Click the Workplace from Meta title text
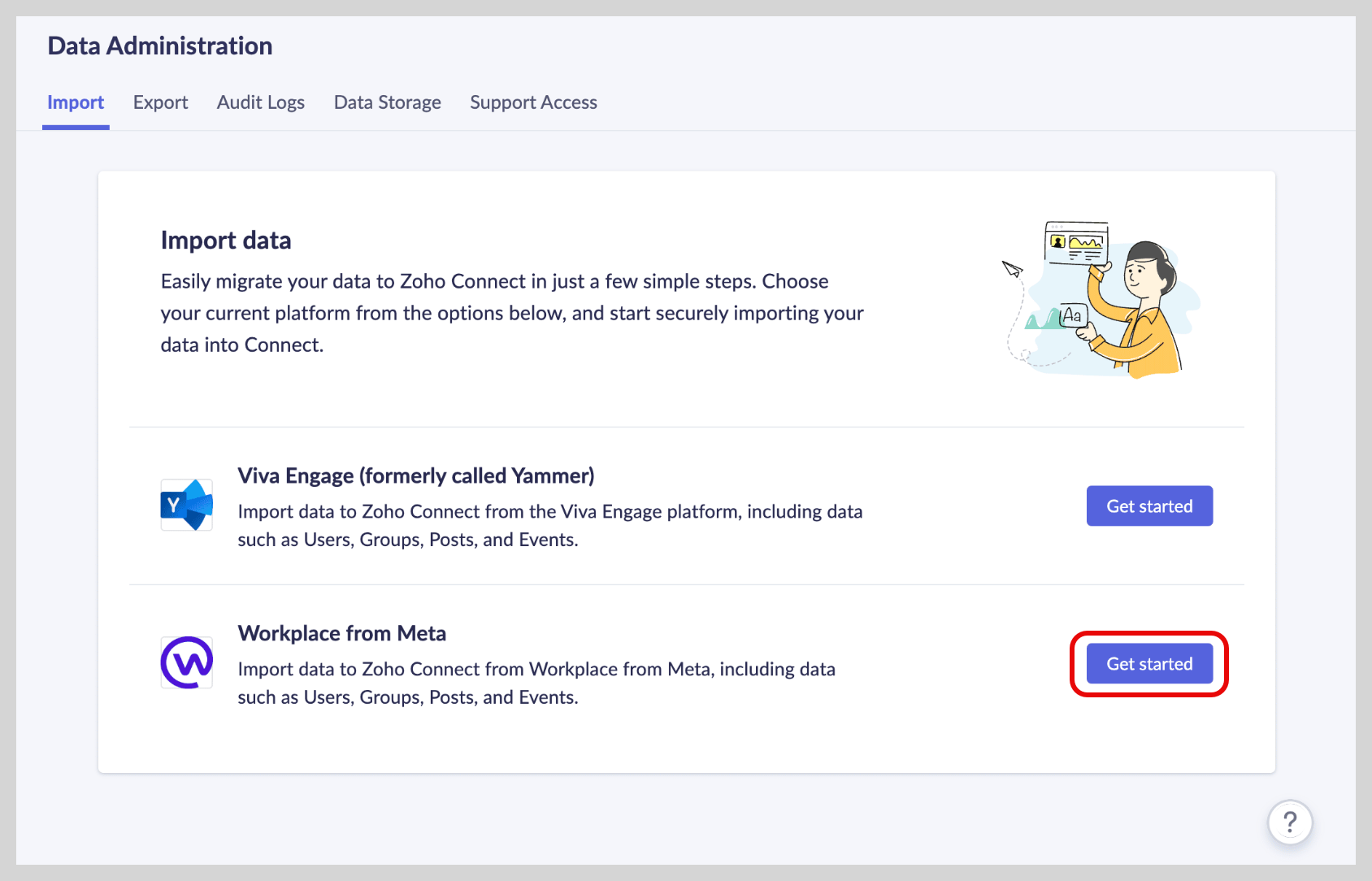Screen dimensions: 1372x881 341,633
